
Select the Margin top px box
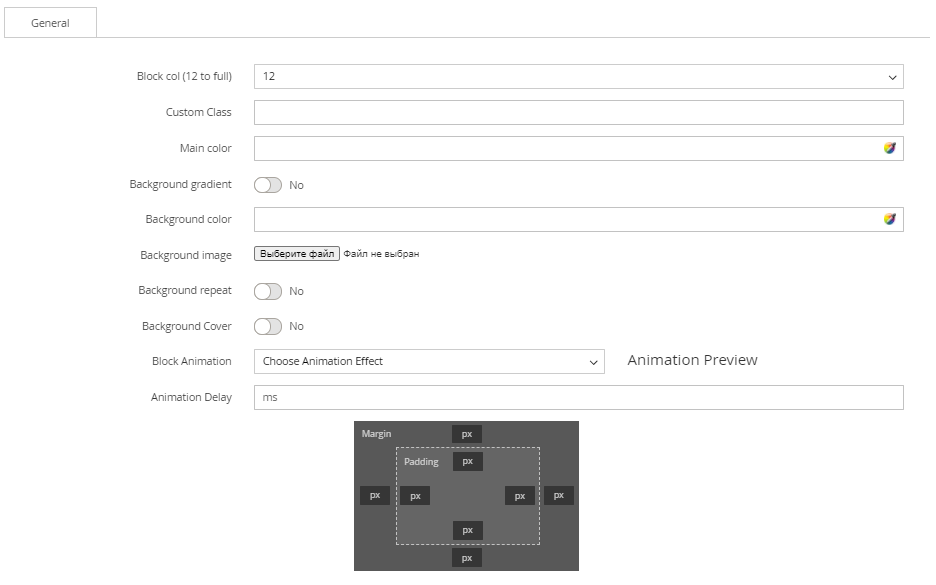click(x=467, y=434)
